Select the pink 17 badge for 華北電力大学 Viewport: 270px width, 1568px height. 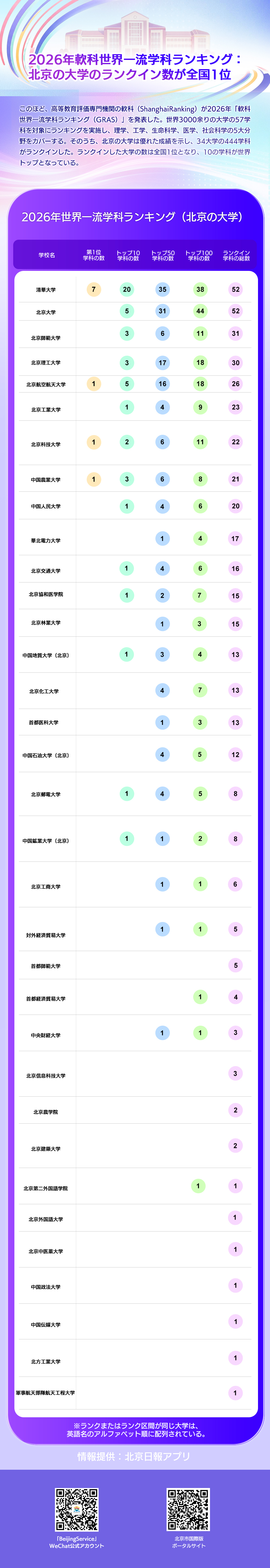(235, 539)
